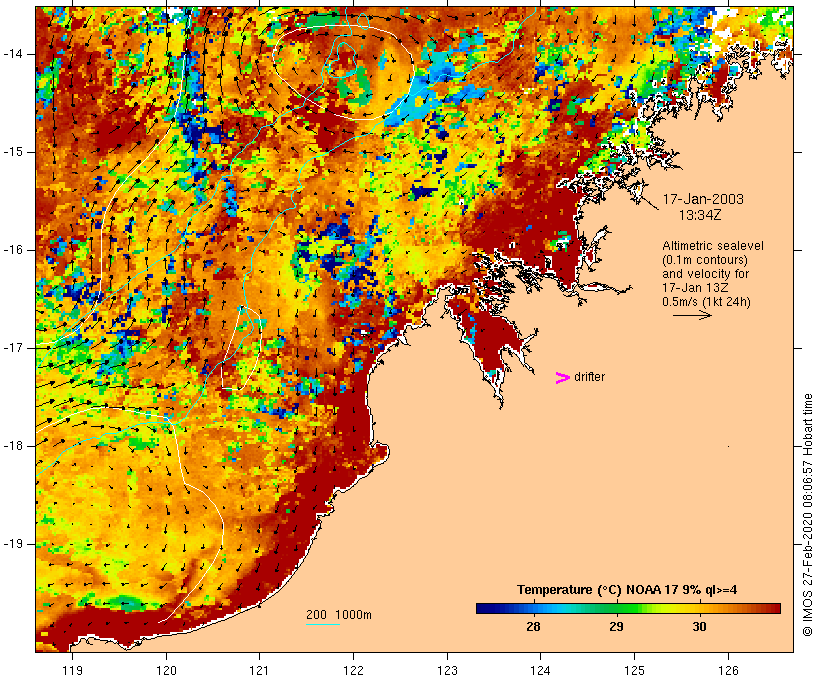Click the '29' colorbar tick label
The height and width of the screenshot is (680, 820).
[616, 627]
